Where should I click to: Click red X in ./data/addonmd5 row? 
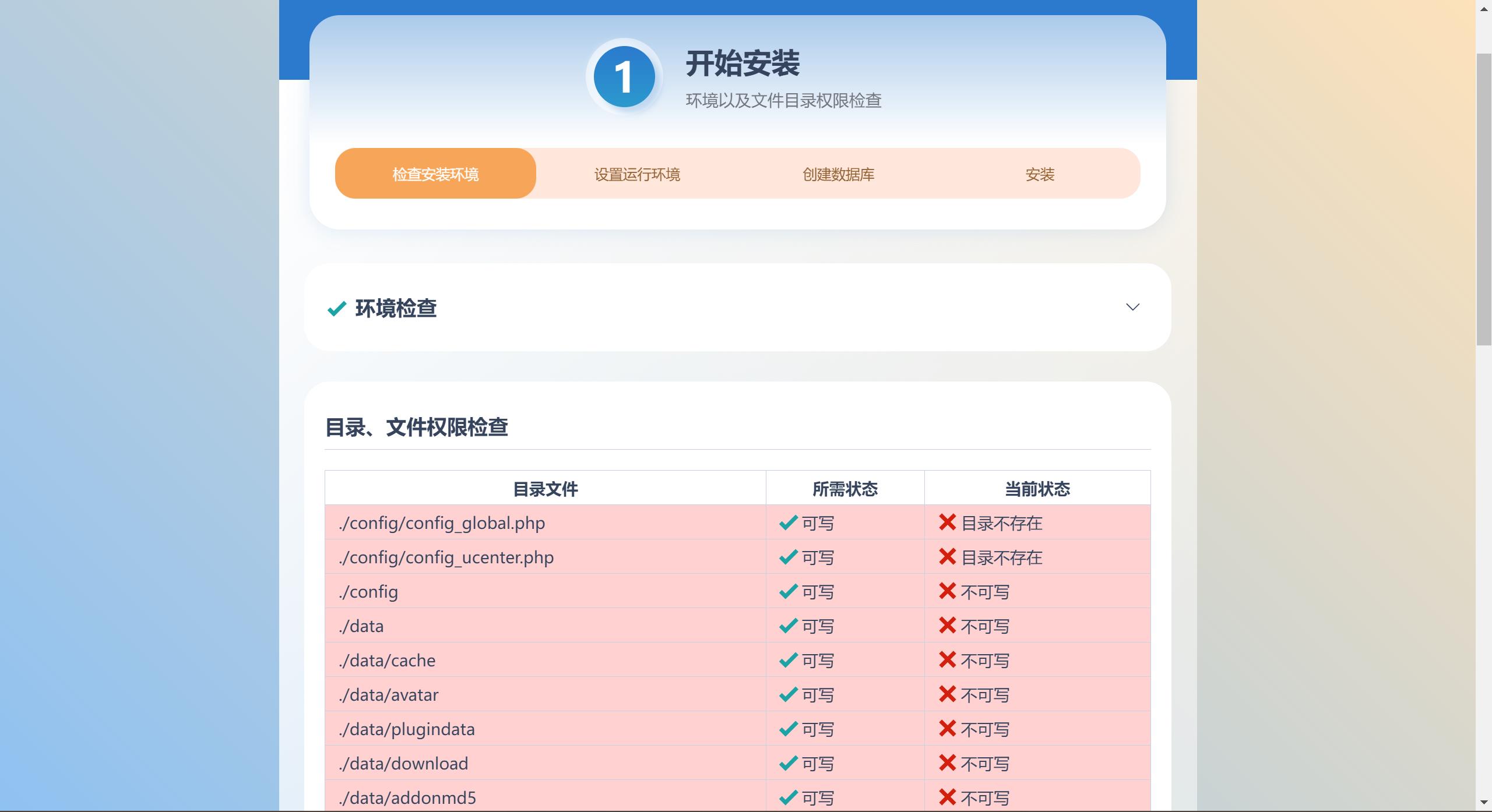tap(947, 797)
